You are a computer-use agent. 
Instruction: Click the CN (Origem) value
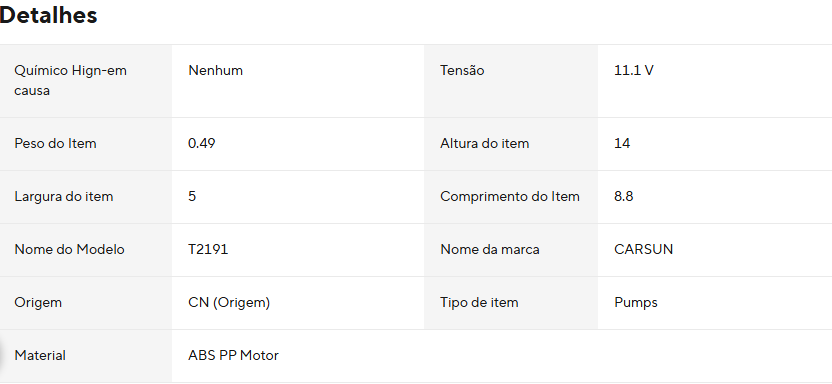click(x=229, y=303)
